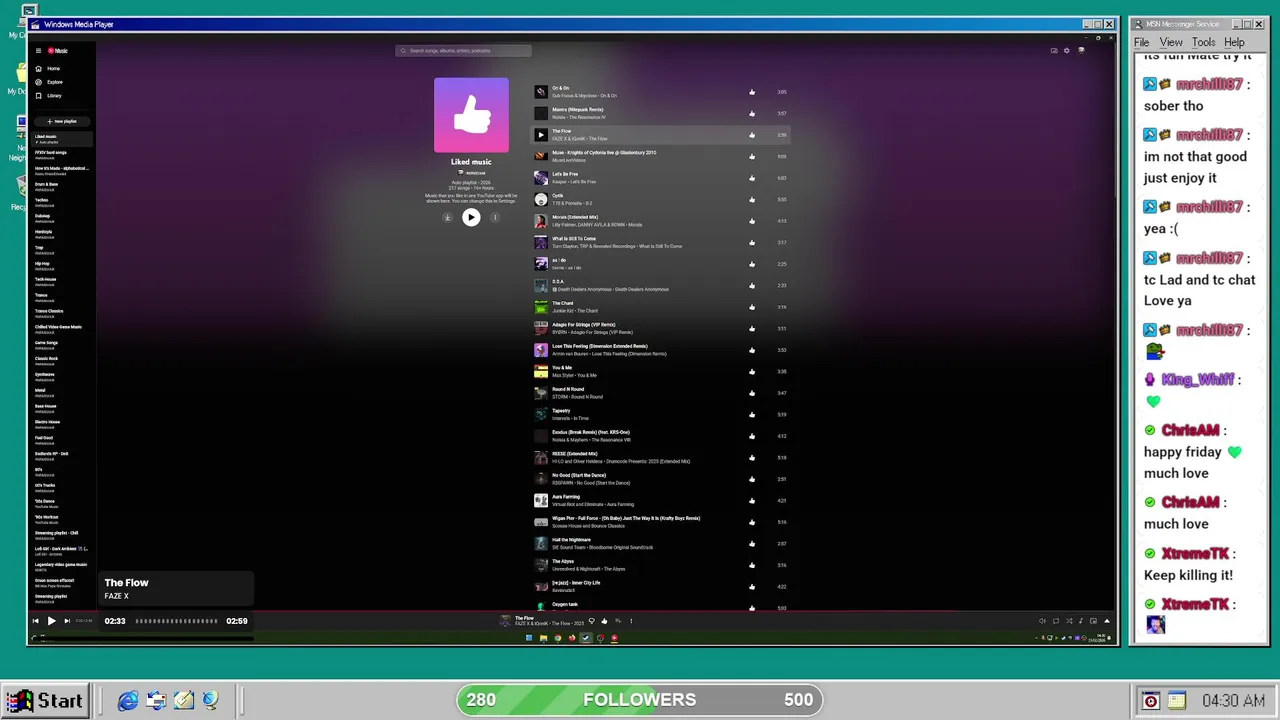
Task: Click the play icon on The Flow row
Action: pyautogui.click(x=541, y=135)
